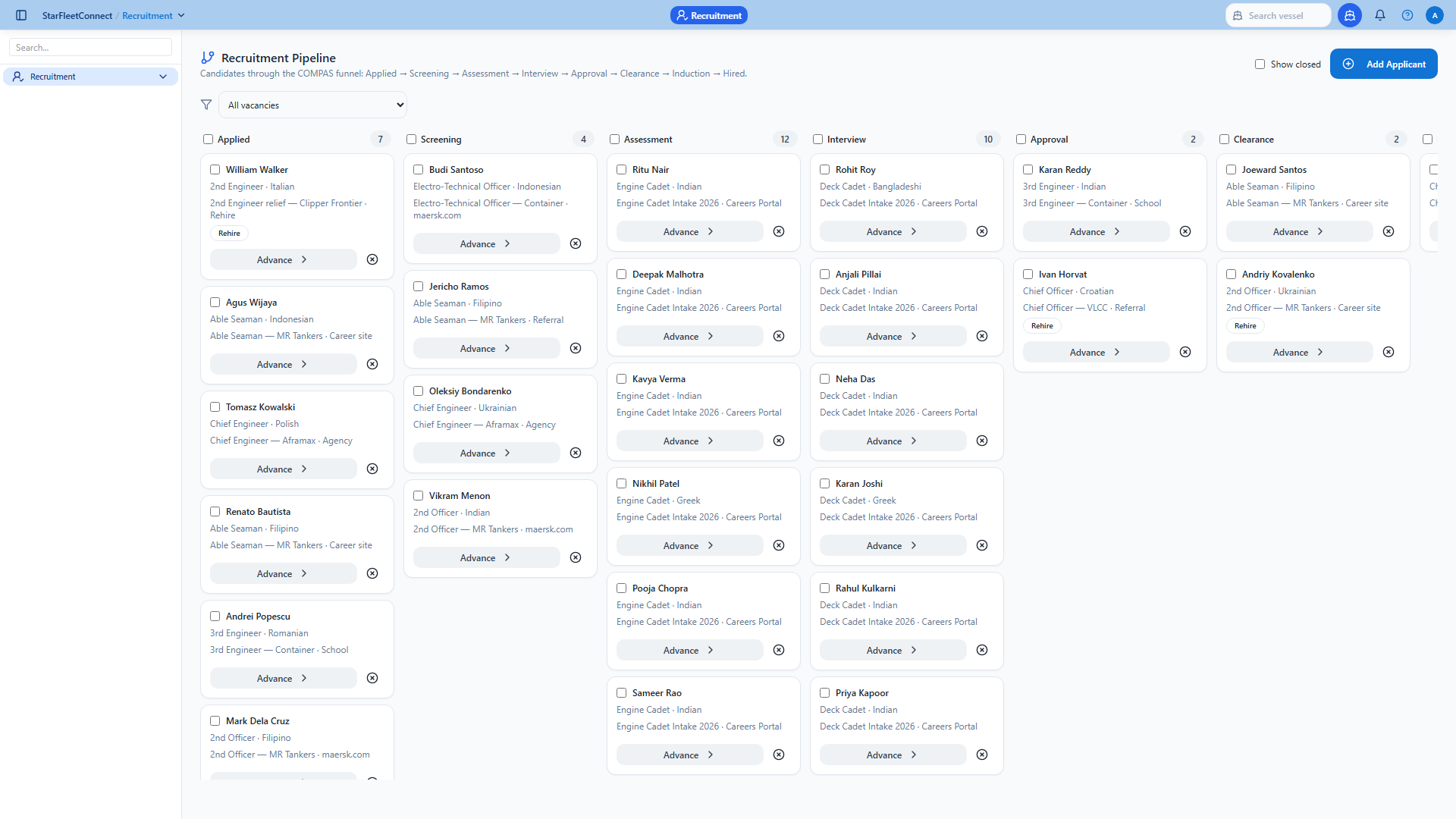Screen dimensions: 1456x819
Task: Focus the Search vessel field
Action: (x=1278, y=15)
